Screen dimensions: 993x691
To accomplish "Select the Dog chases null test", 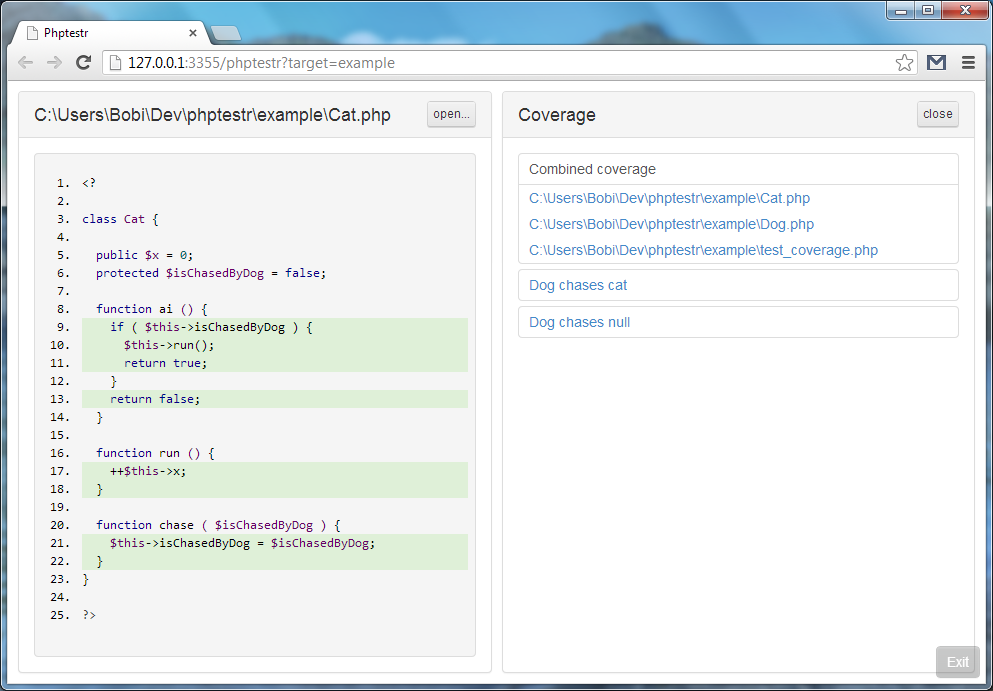I will click(x=579, y=322).
